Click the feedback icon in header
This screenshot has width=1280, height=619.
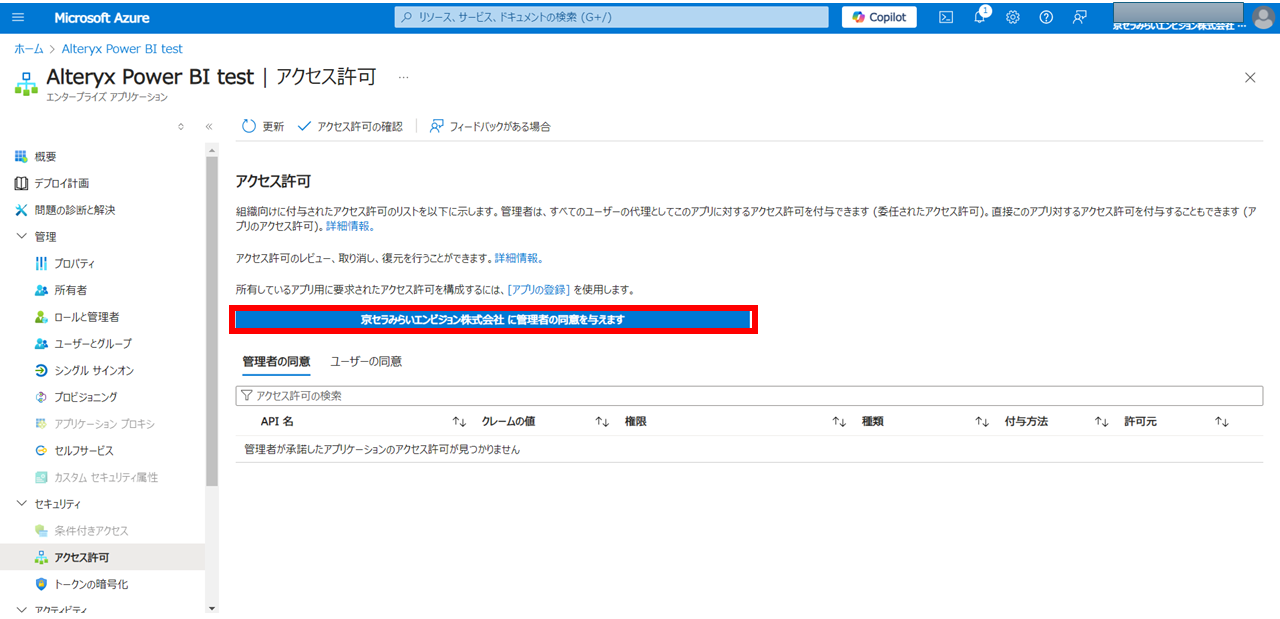coord(1079,17)
